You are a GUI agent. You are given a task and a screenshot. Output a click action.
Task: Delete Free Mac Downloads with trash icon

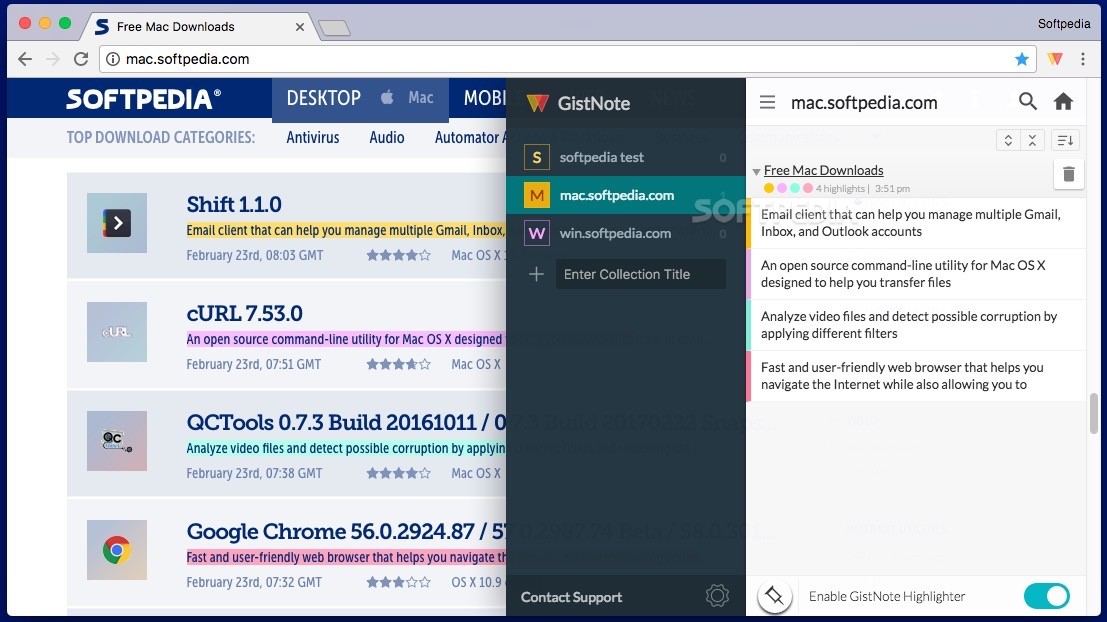pos(1068,174)
